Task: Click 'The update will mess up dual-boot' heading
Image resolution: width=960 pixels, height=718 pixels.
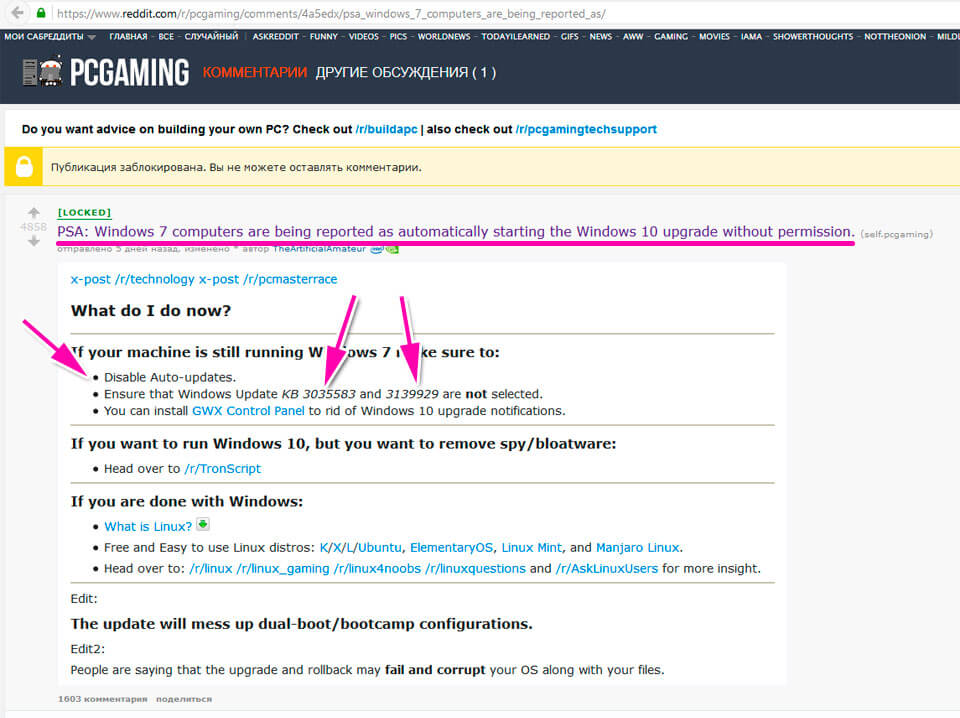Action: [x=301, y=624]
